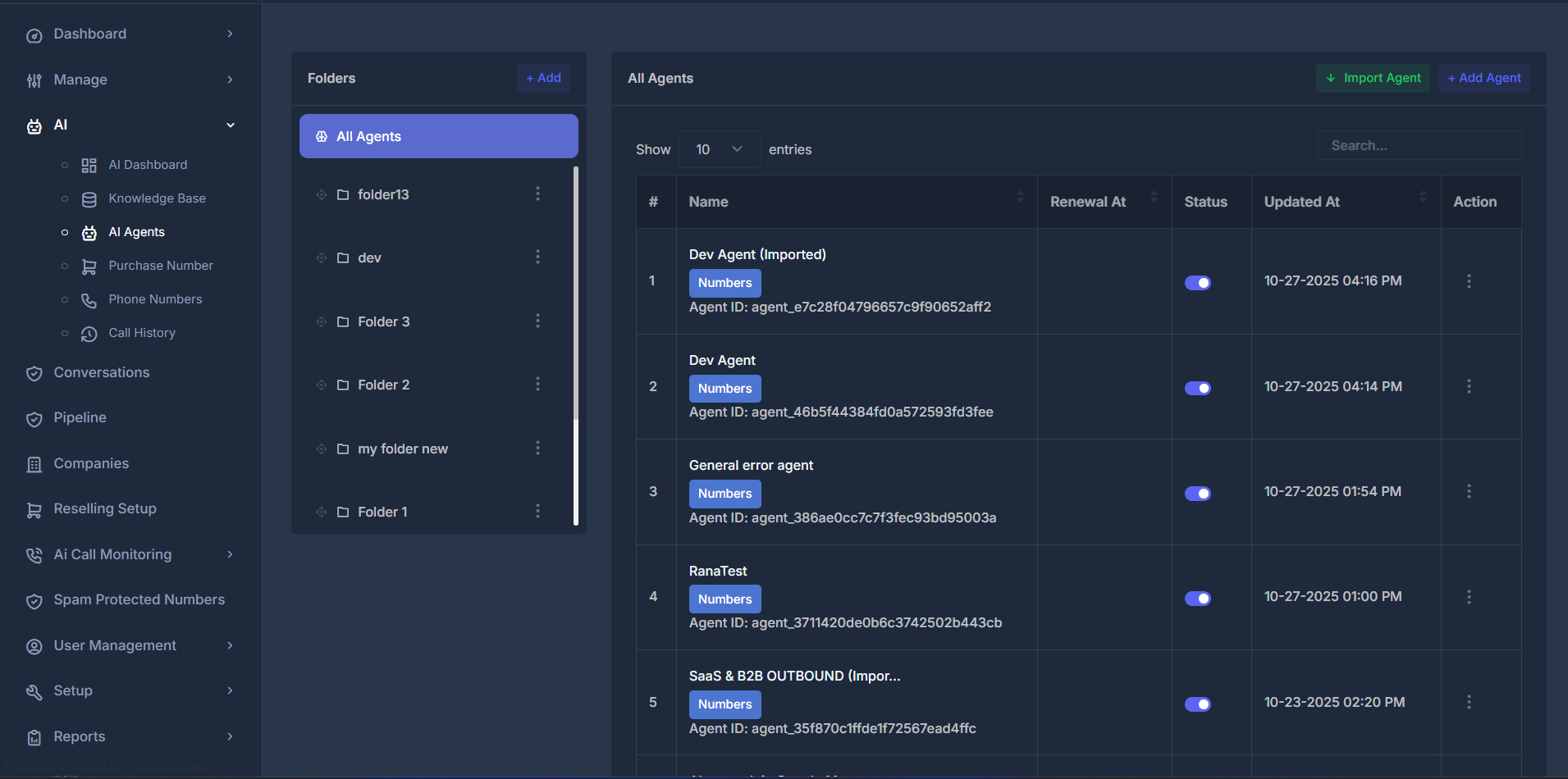Image resolution: width=1568 pixels, height=779 pixels.
Task: Expand the Ai Call Monitoring chevron
Action: tap(230, 554)
